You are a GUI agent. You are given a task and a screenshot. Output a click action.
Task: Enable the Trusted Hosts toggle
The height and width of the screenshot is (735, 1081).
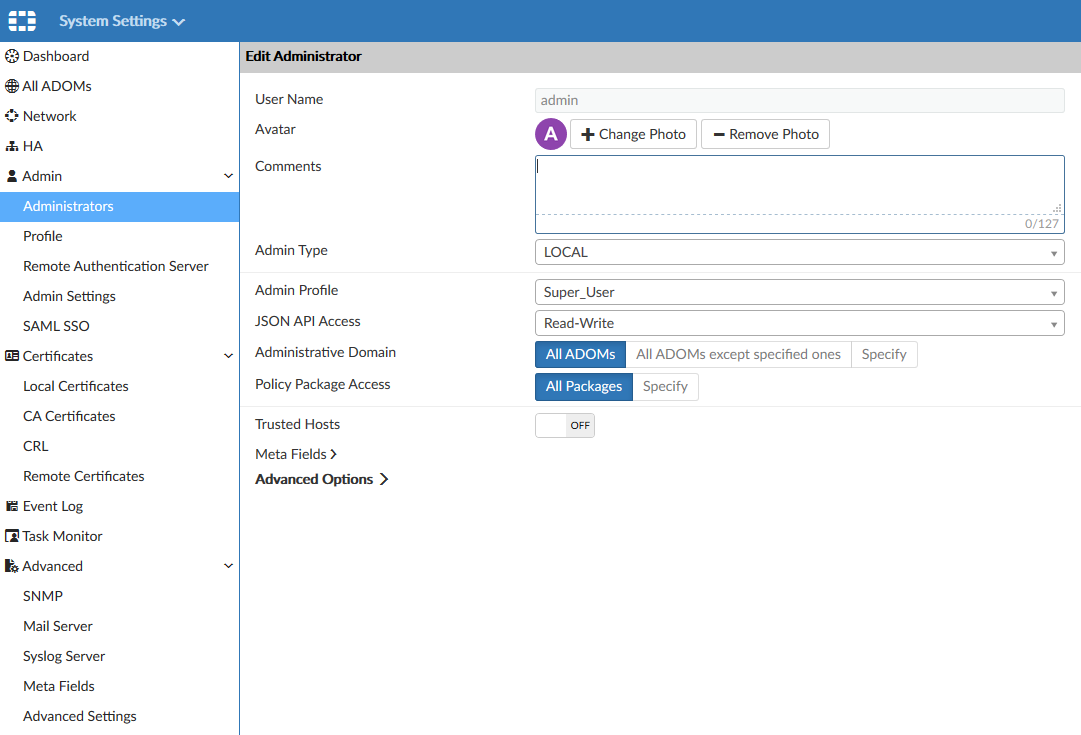[x=565, y=426]
